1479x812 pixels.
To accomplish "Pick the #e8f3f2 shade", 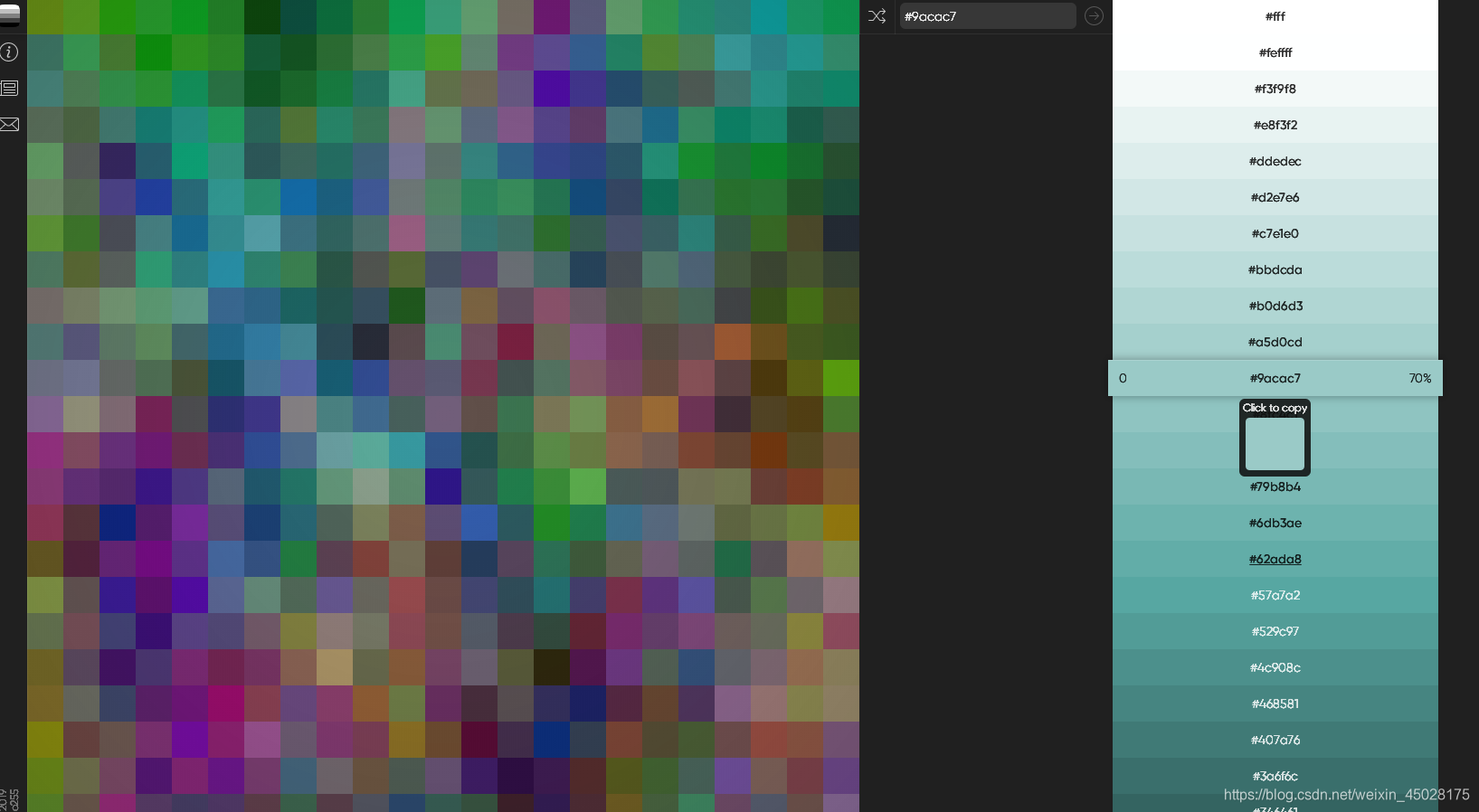I will coord(1275,125).
